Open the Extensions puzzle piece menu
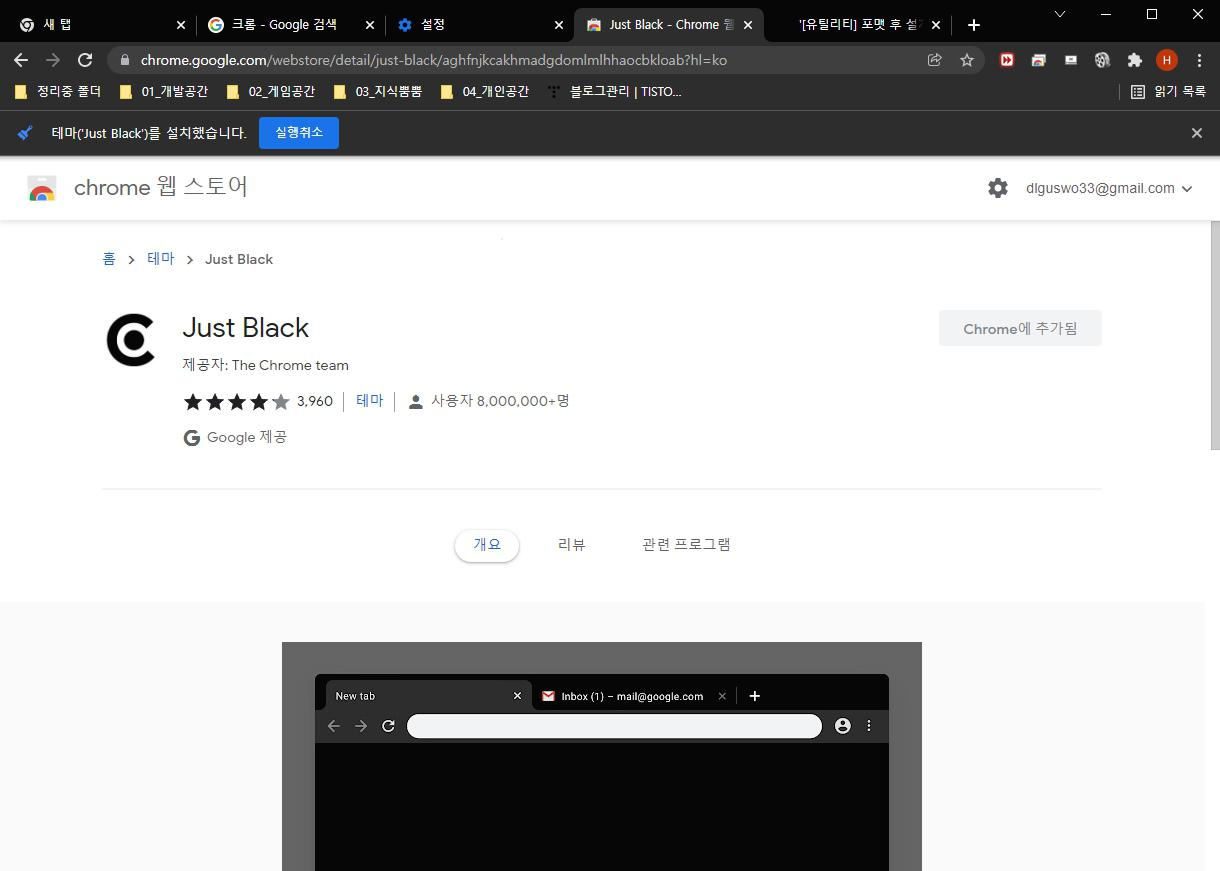The image size is (1220, 871). (x=1135, y=60)
